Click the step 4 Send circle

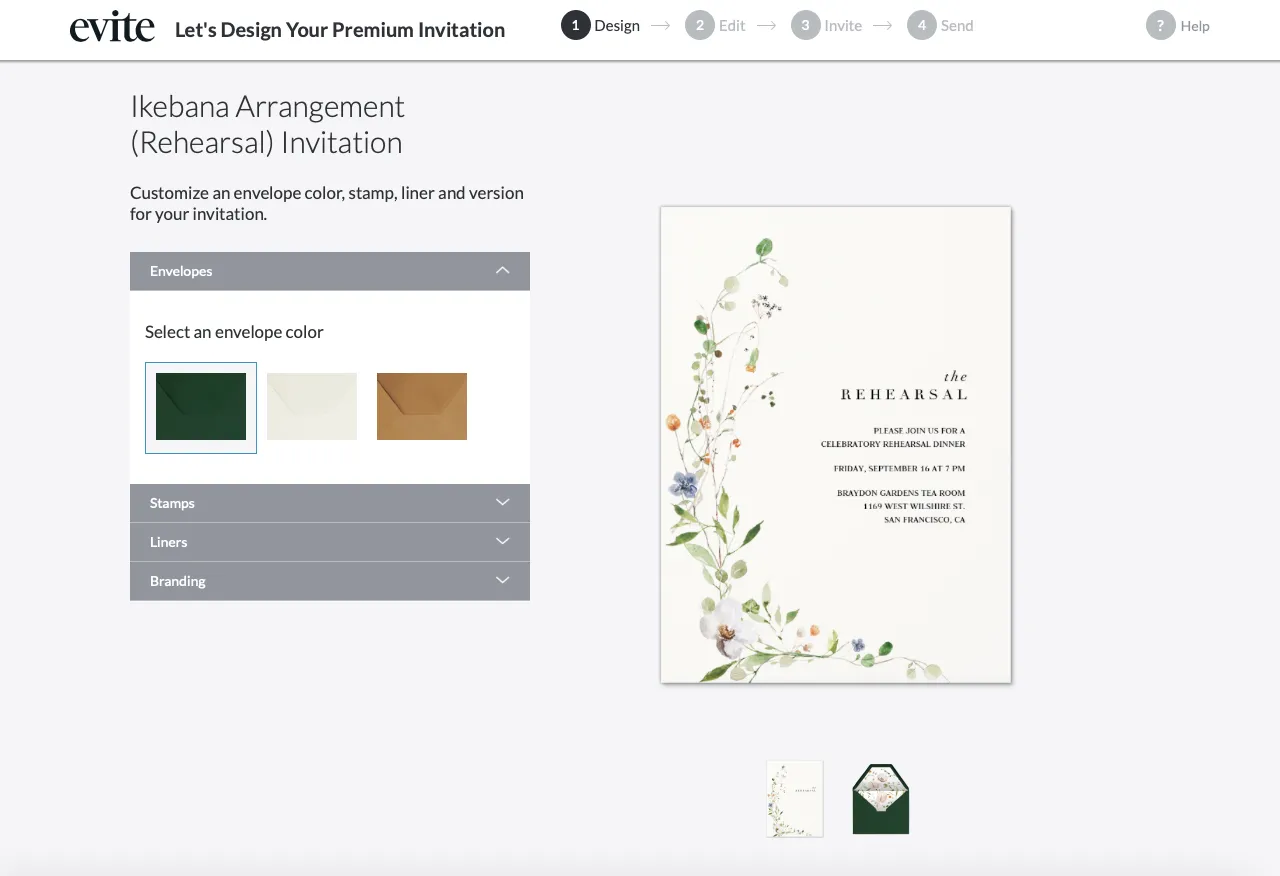[x=921, y=25]
